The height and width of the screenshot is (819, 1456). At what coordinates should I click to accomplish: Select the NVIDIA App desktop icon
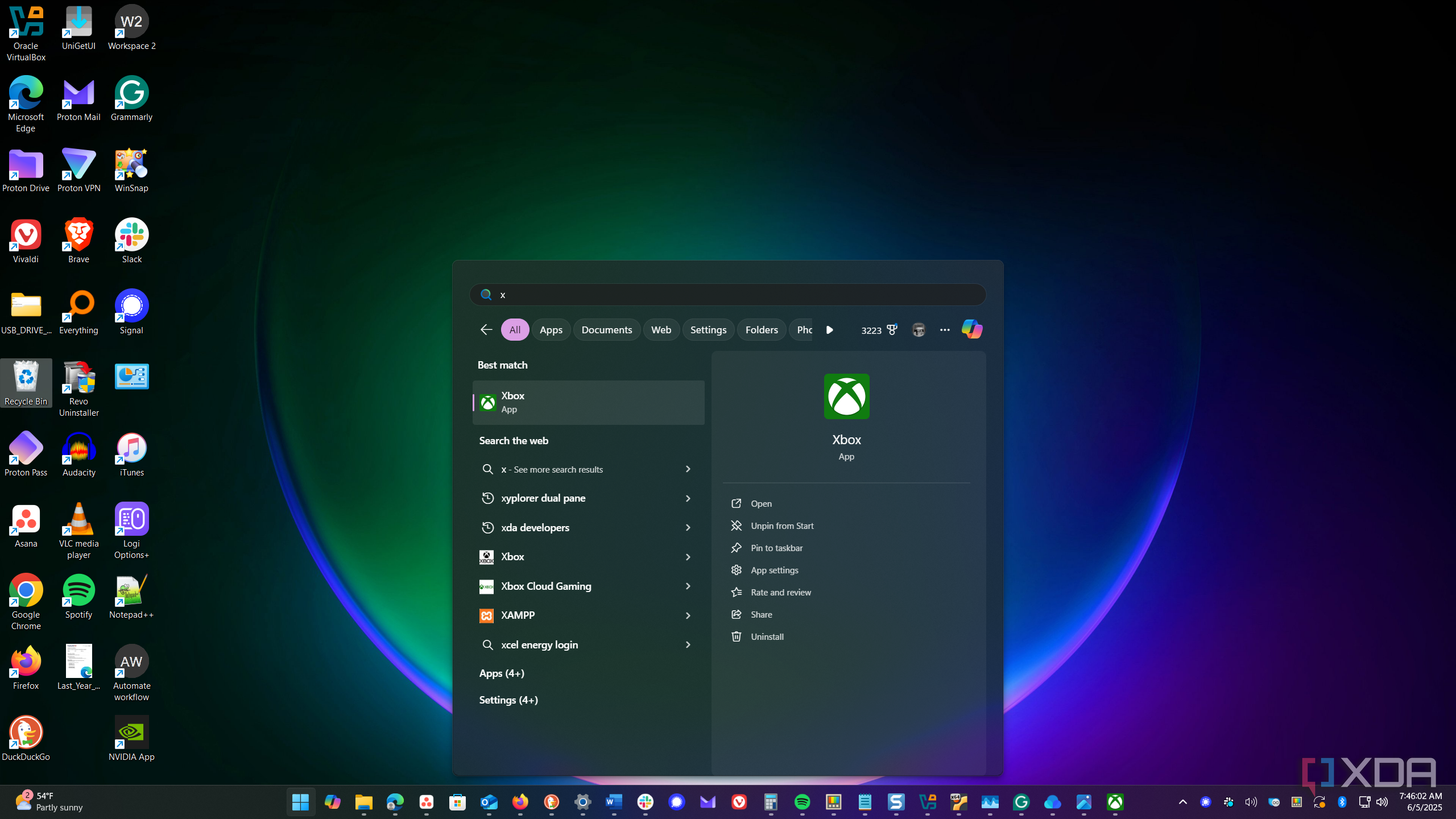[131, 738]
